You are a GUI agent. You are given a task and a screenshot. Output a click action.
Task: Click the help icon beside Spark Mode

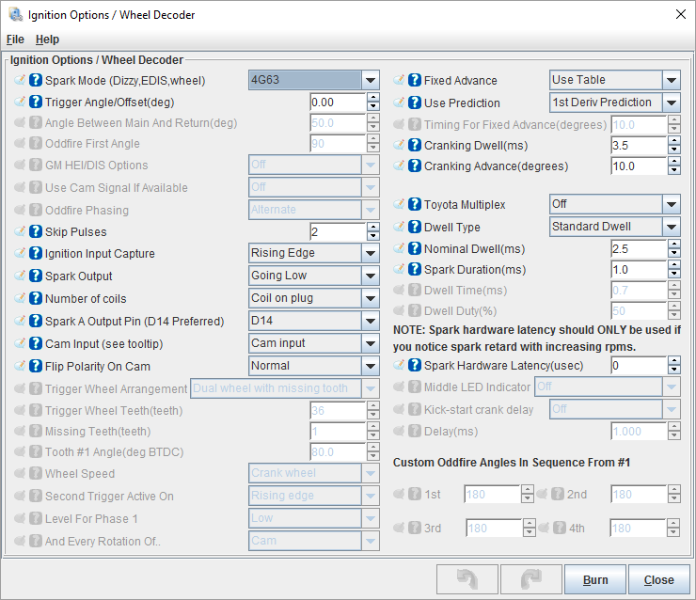point(36,80)
